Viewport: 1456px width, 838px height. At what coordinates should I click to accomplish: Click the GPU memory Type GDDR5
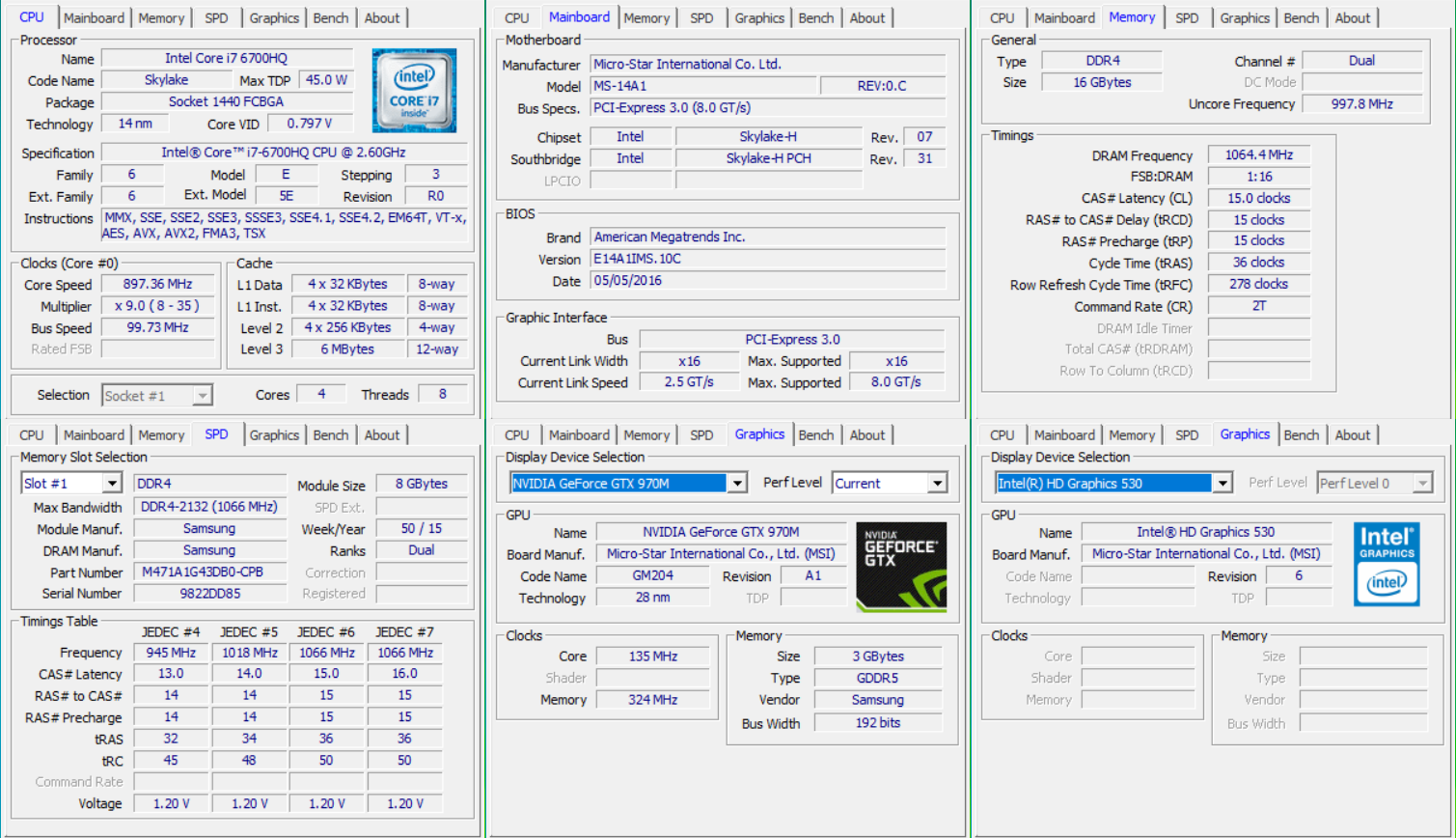tap(877, 678)
